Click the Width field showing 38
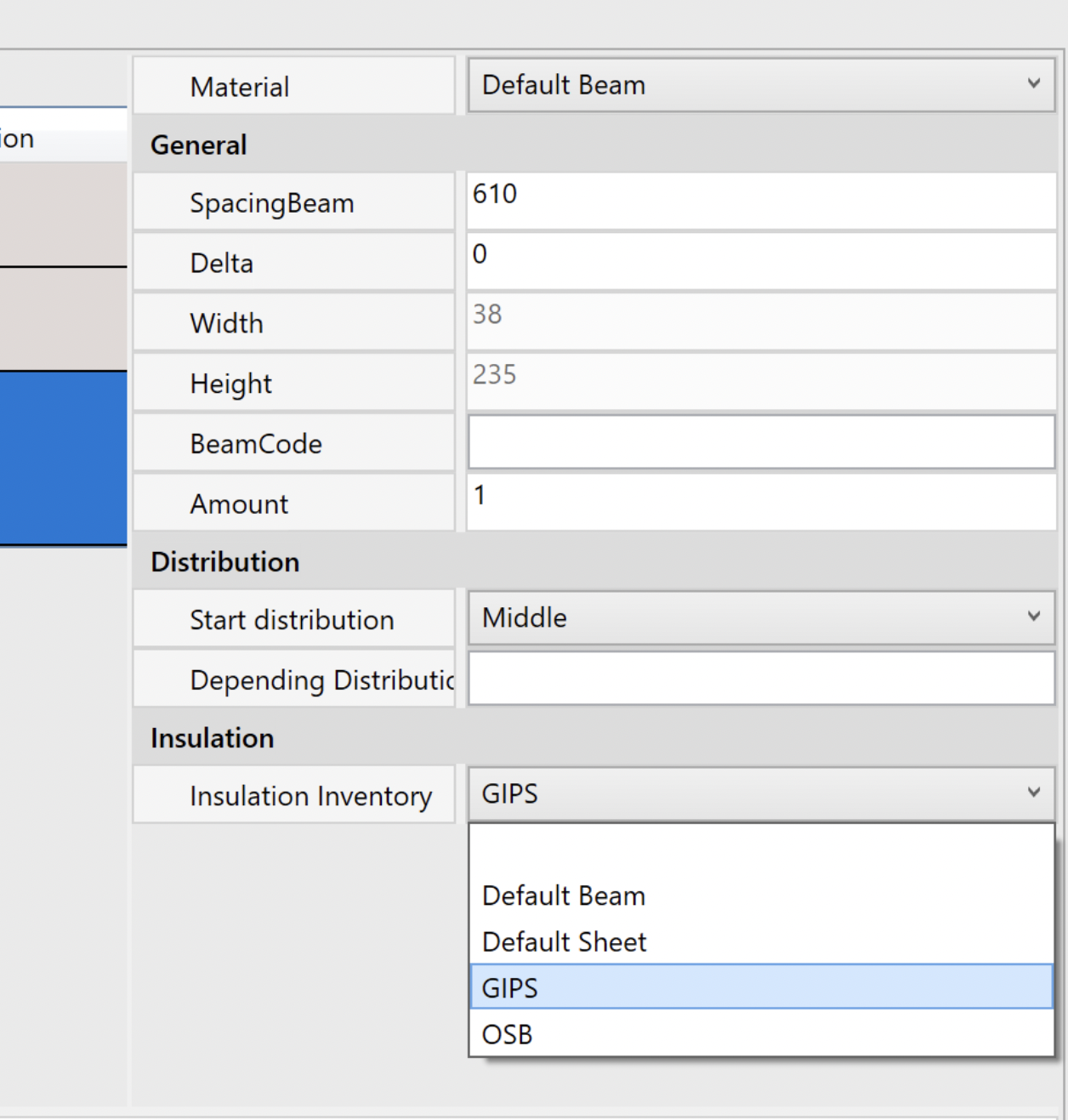This screenshot has height=1120, width=1068. coord(760,321)
